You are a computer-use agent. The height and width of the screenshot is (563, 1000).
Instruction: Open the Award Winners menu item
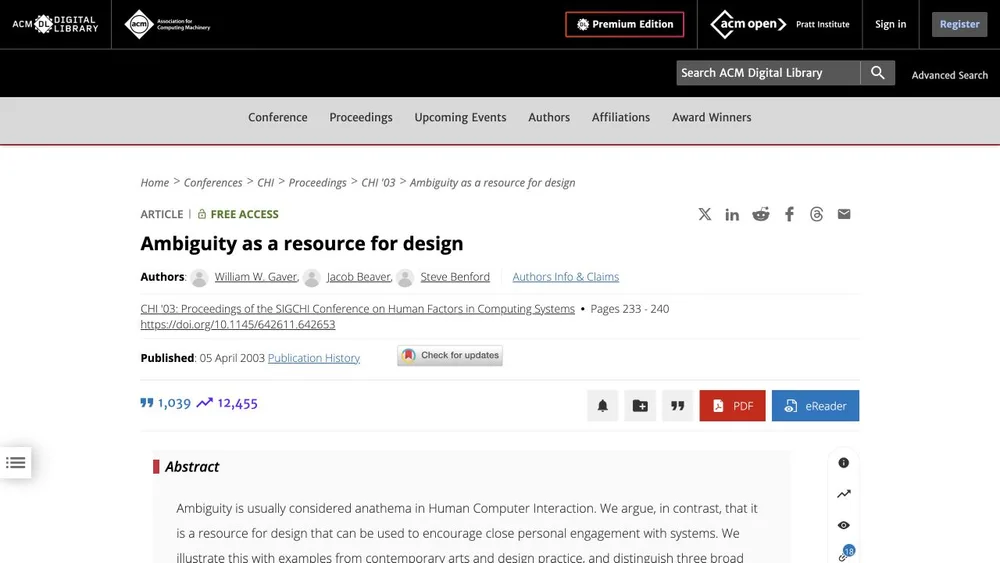click(712, 117)
